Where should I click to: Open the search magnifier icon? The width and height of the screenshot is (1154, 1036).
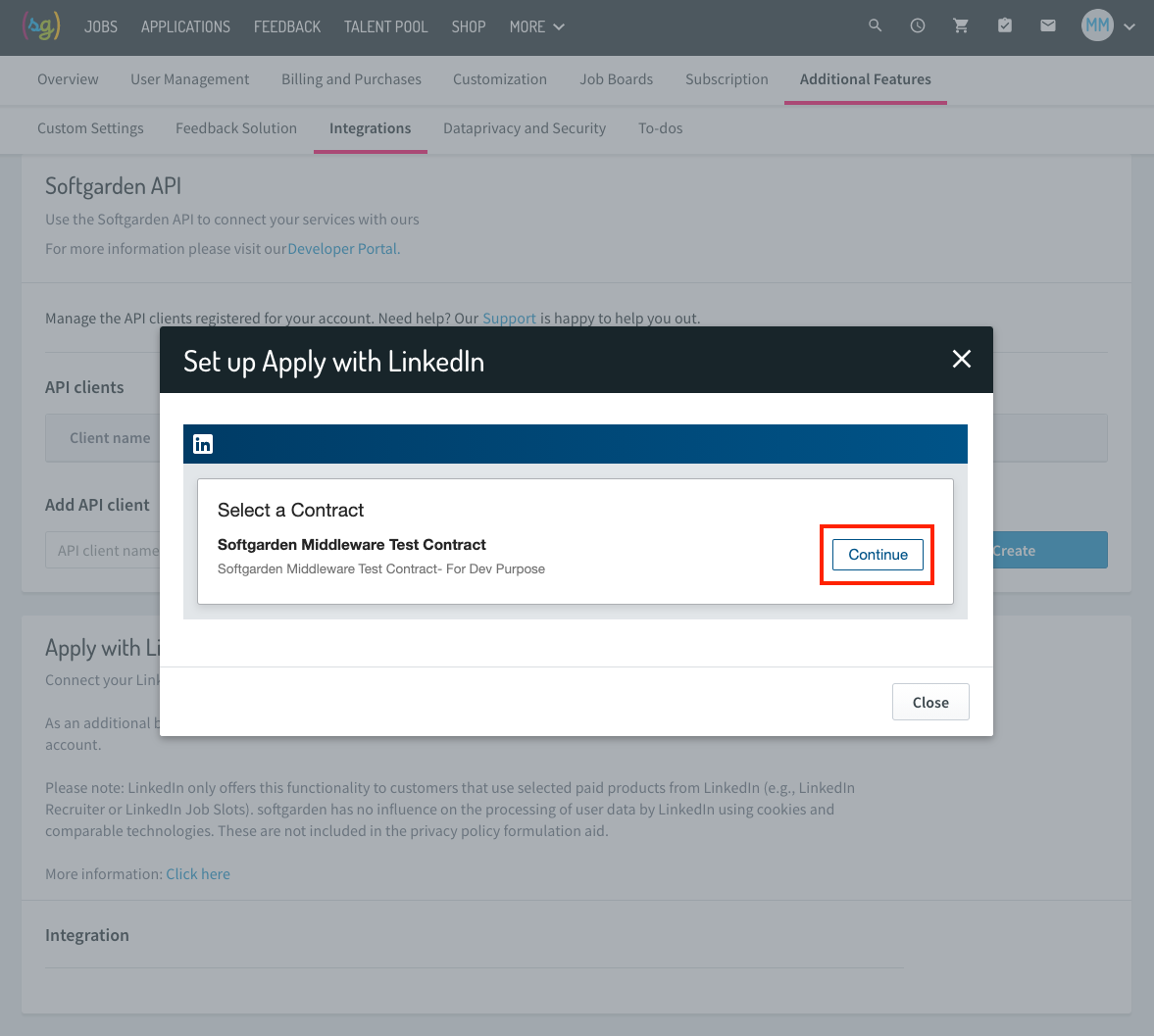876,25
